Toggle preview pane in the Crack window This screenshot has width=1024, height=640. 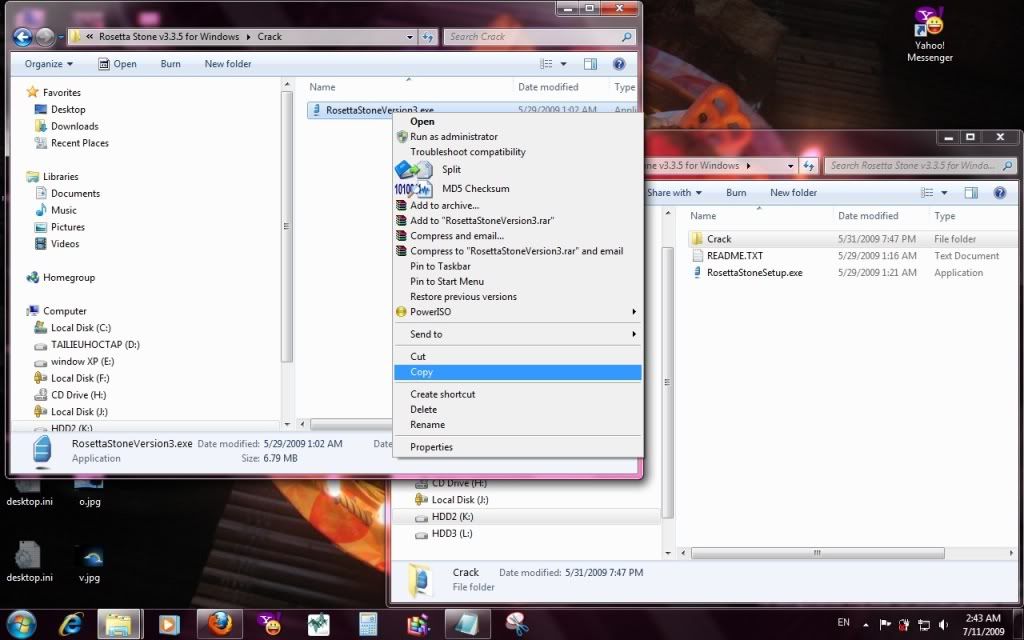(590, 63)
